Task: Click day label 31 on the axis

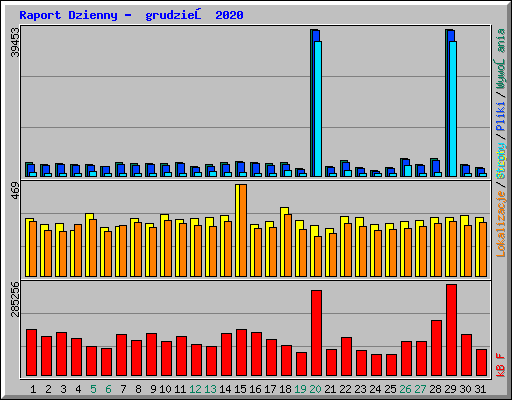Action: (480, 389)
